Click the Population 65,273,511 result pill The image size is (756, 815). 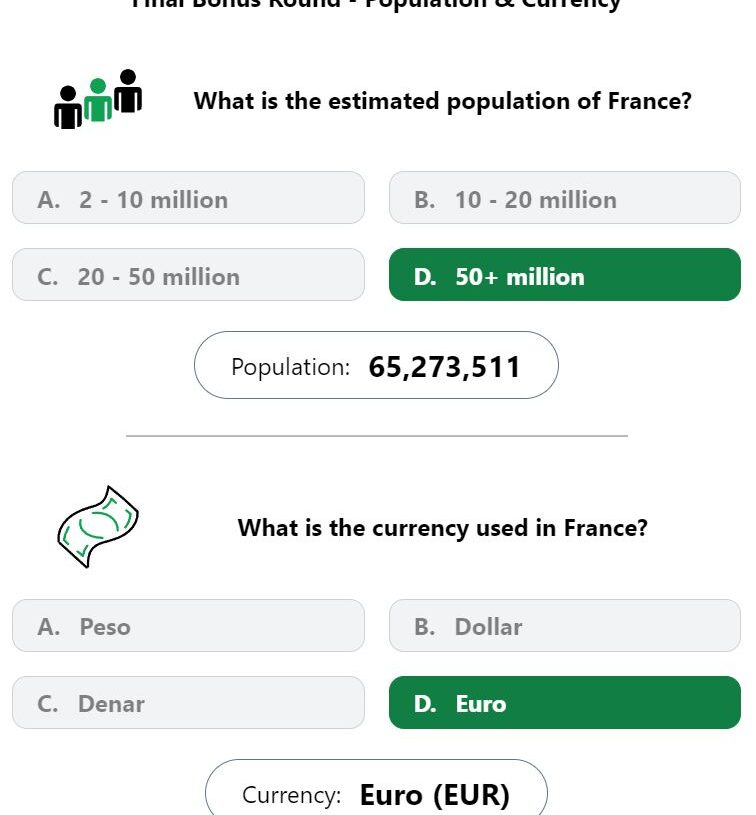(376, 365)
